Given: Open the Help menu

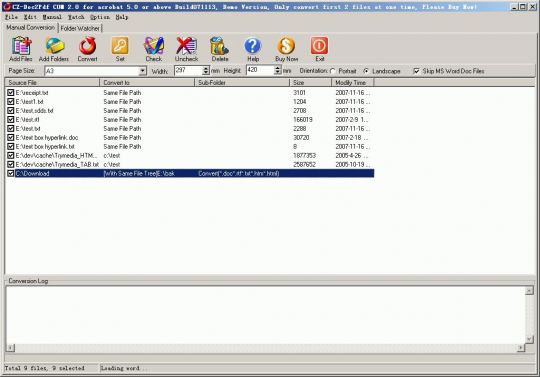Looking at the screenshot, I should tap(122, 17).
